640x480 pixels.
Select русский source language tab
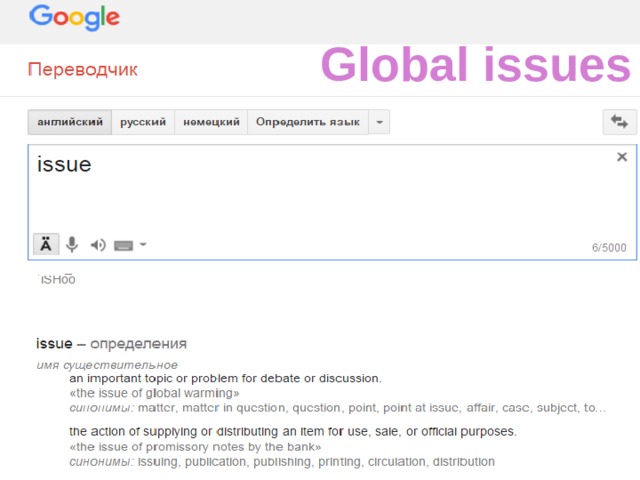tap(143, 122)
